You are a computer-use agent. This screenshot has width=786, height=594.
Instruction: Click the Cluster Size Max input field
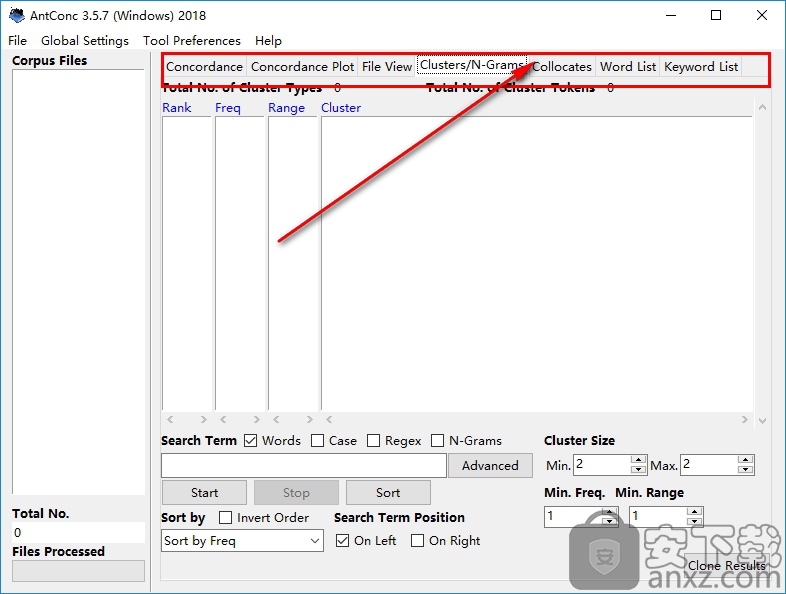click(710, 465)
